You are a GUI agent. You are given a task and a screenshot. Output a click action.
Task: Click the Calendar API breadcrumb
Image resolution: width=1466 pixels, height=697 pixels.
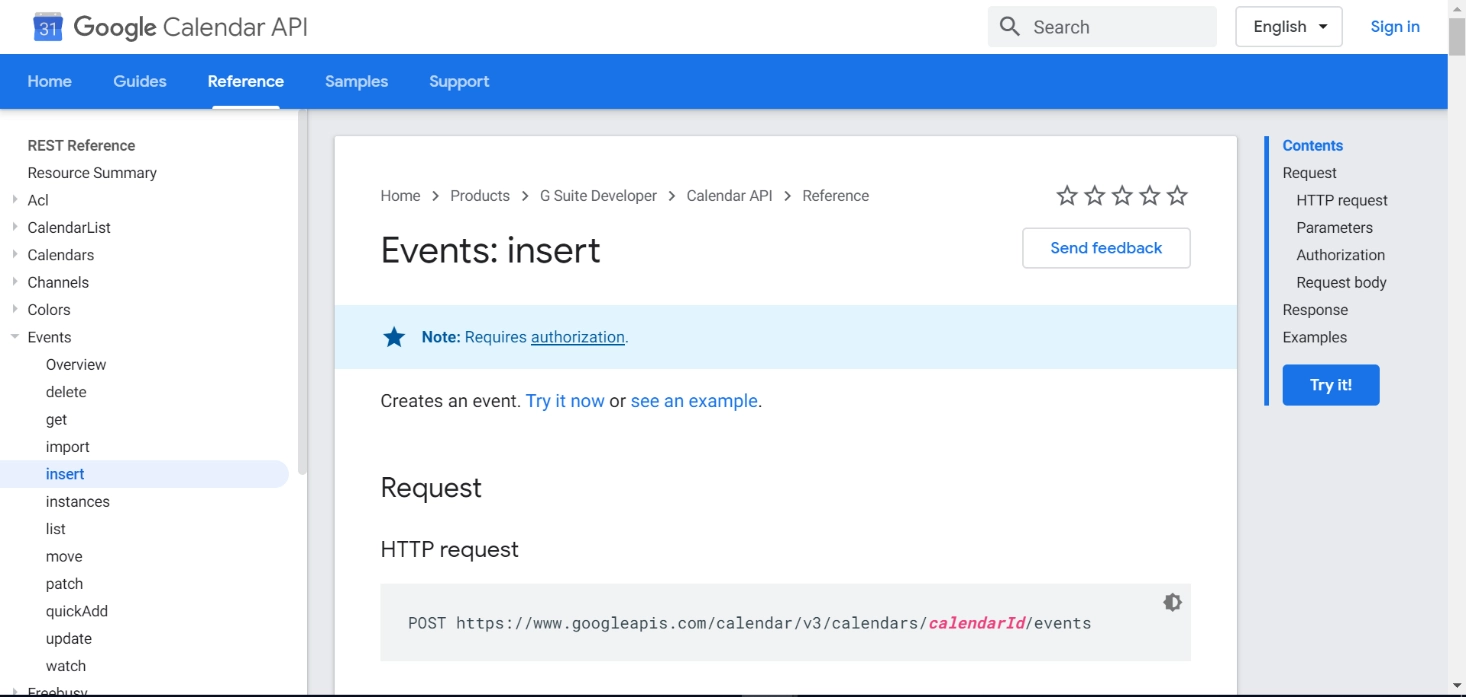tap(729, 196)
